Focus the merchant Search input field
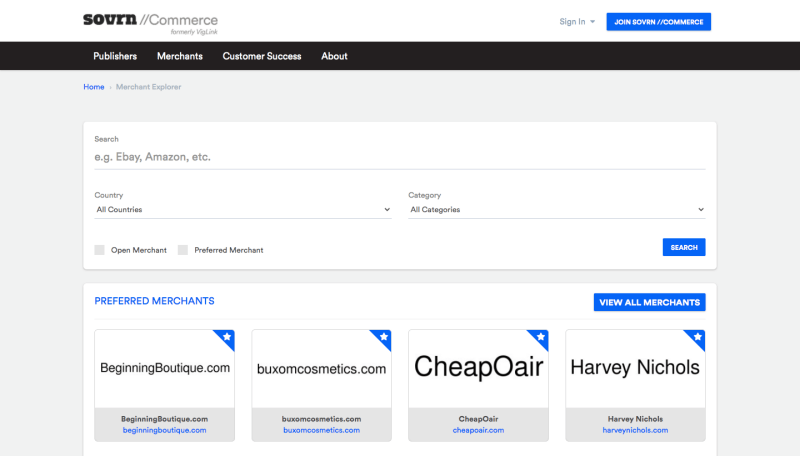The height and width of the screenshot is (456, 800). 400,157
